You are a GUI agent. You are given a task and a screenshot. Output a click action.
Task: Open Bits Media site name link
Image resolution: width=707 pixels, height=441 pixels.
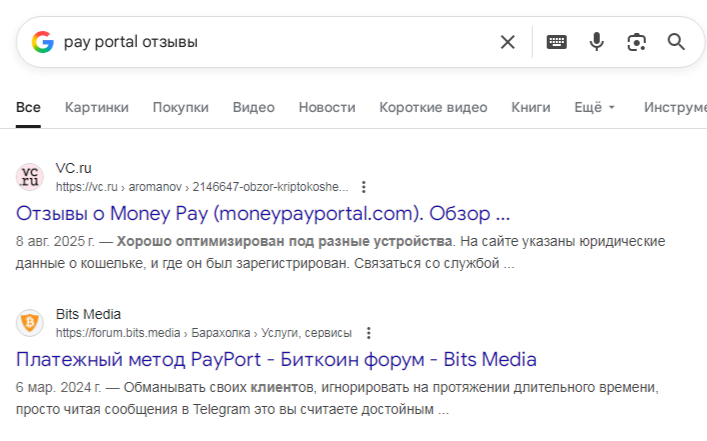[x=88, y=314]
